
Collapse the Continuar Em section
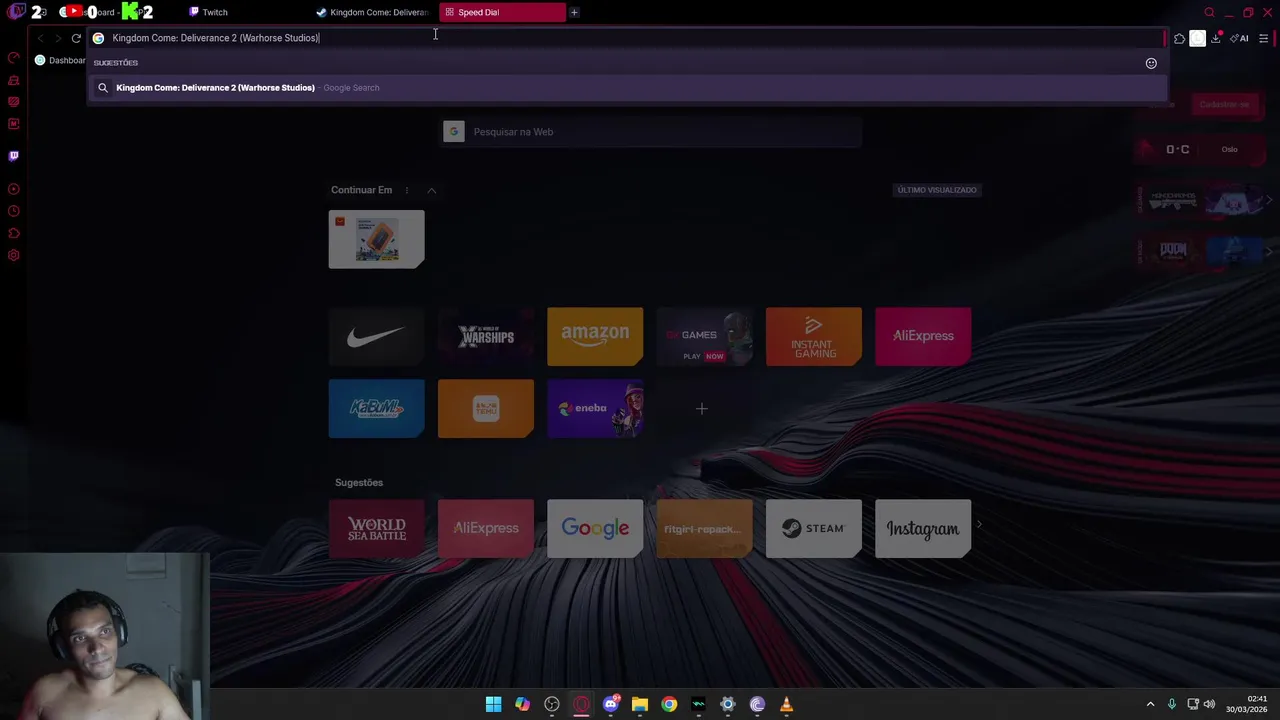coord(431,190)
